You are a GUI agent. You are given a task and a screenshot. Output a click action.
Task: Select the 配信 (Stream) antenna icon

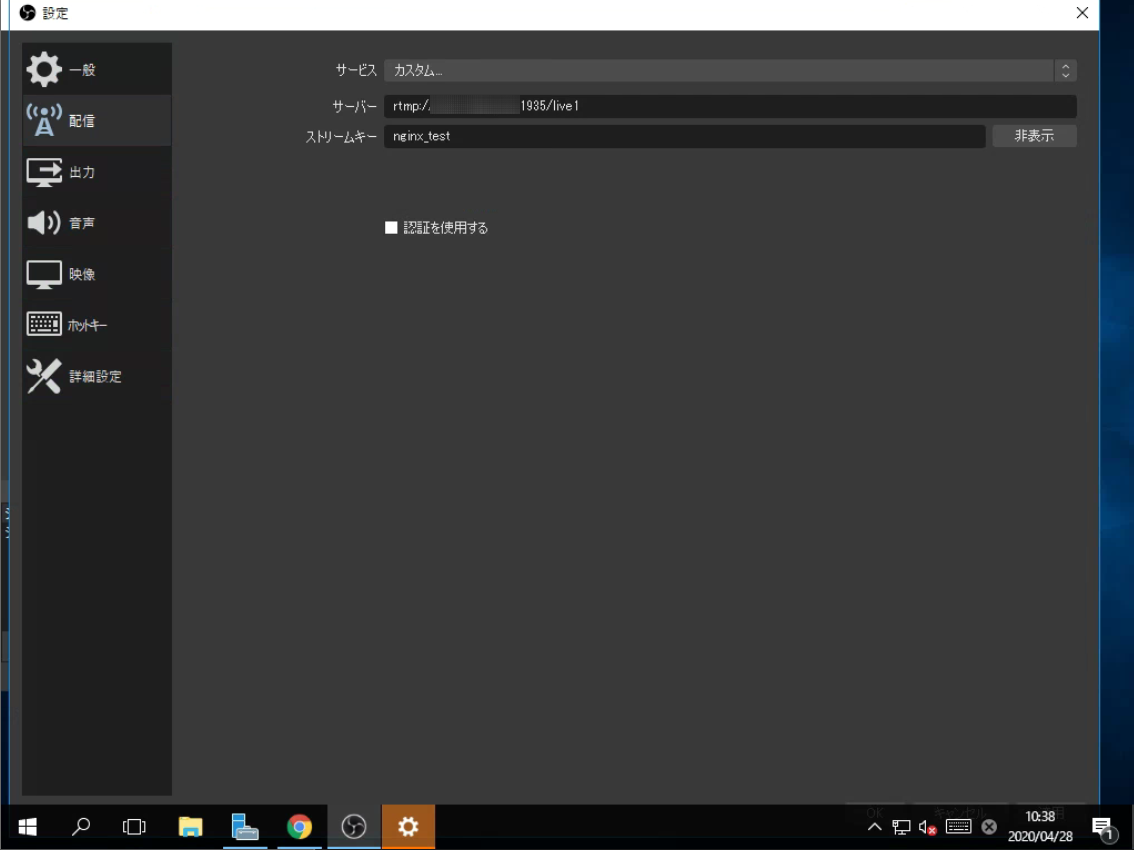tap(44, 120)
